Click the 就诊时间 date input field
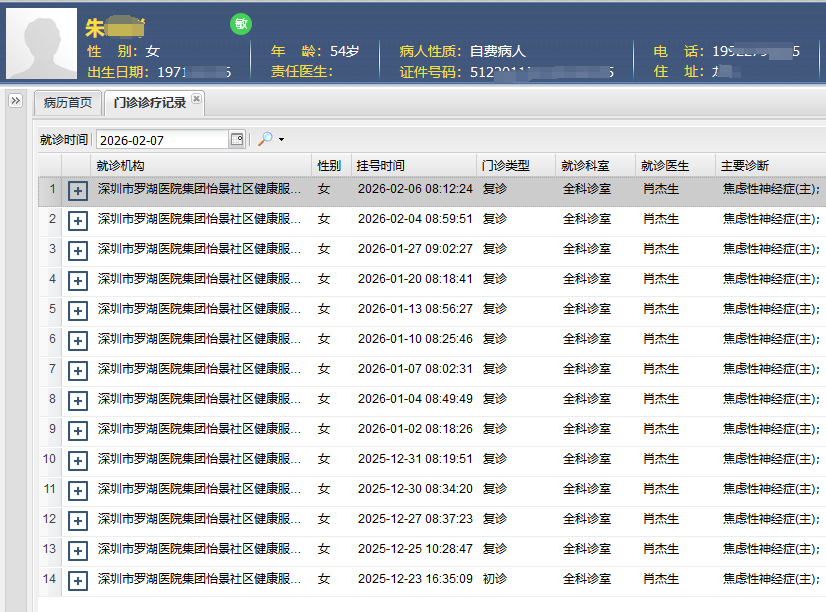 pyautogui.click(x=162, y=140)
